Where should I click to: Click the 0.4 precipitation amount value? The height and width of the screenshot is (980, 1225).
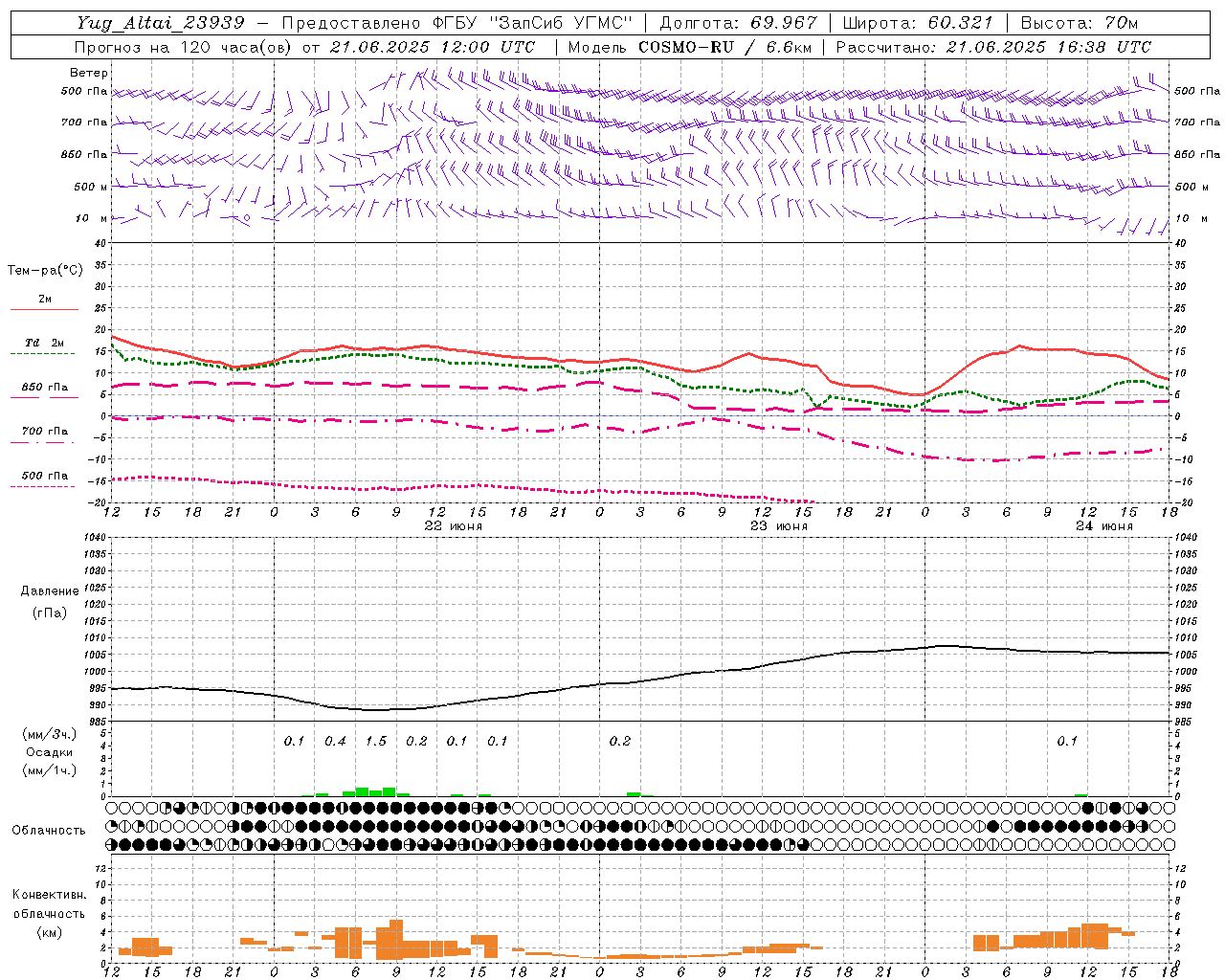335,742
